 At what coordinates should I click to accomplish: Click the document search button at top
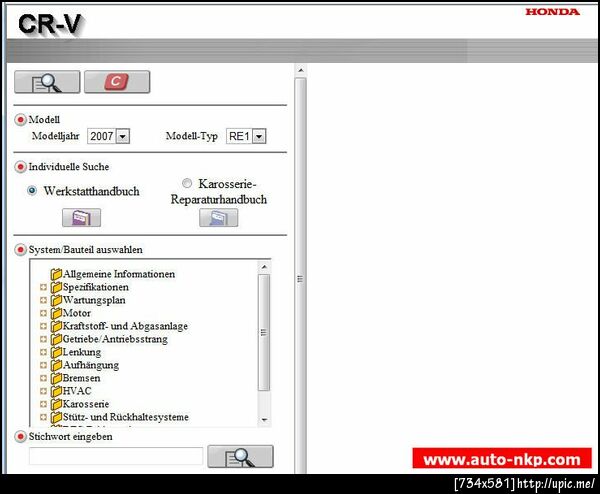click(x=47, y=82)
